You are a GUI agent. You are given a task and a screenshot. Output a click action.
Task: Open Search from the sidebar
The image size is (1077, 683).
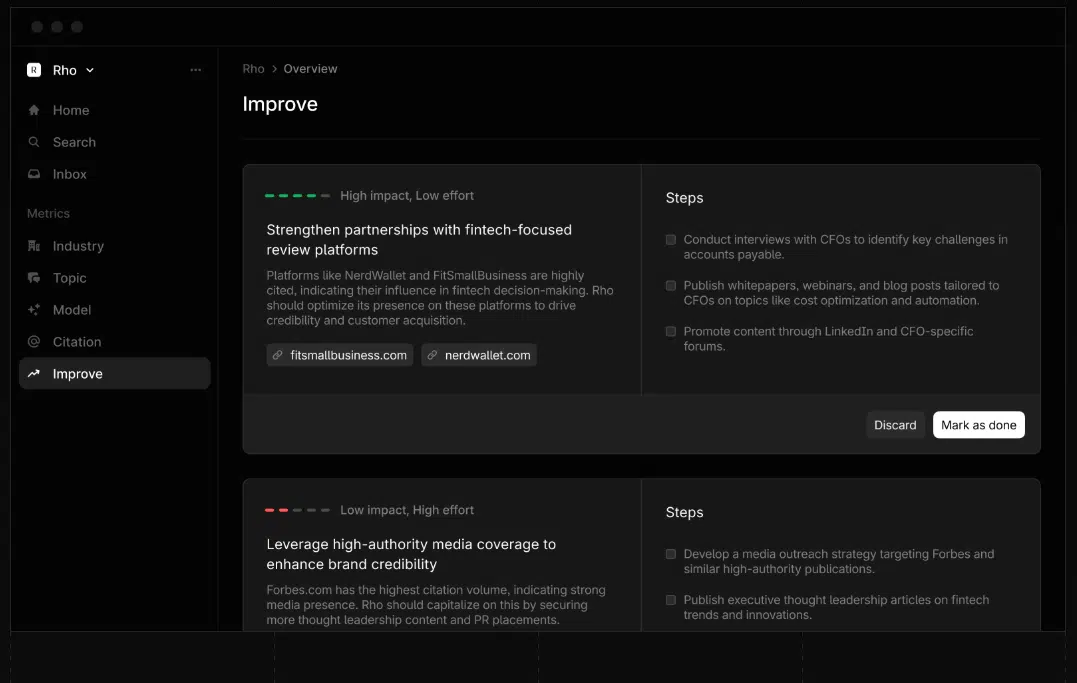click(x=115, y=142)
